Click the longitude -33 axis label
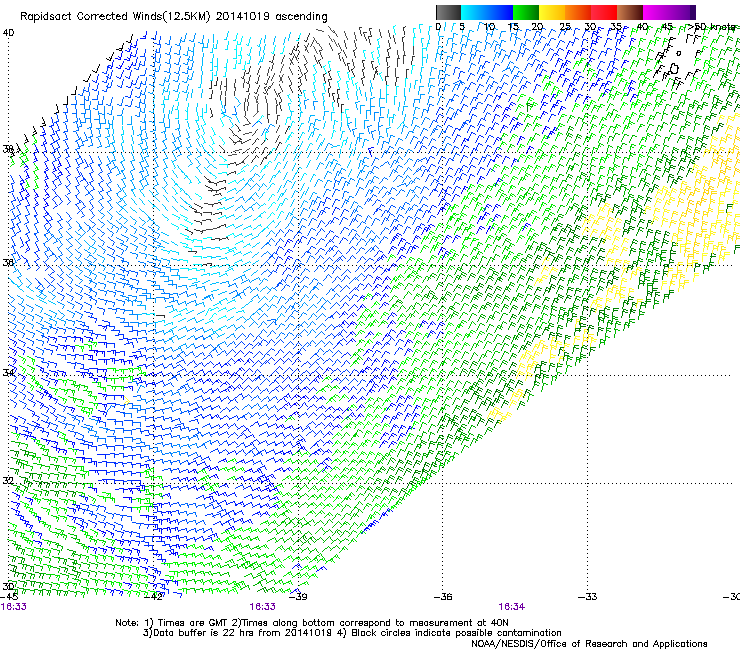 click(x=588, y=597)
